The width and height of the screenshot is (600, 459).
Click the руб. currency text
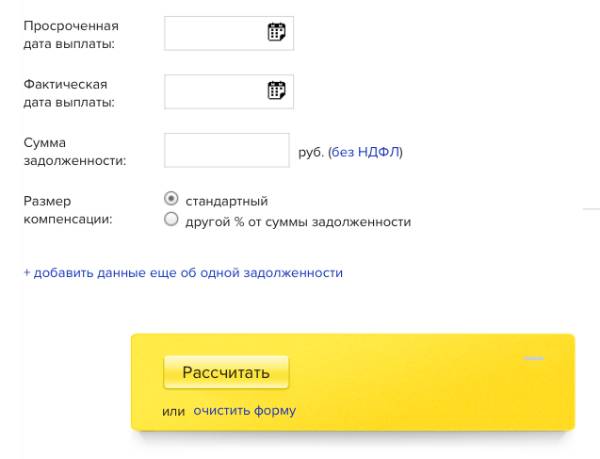310,152
